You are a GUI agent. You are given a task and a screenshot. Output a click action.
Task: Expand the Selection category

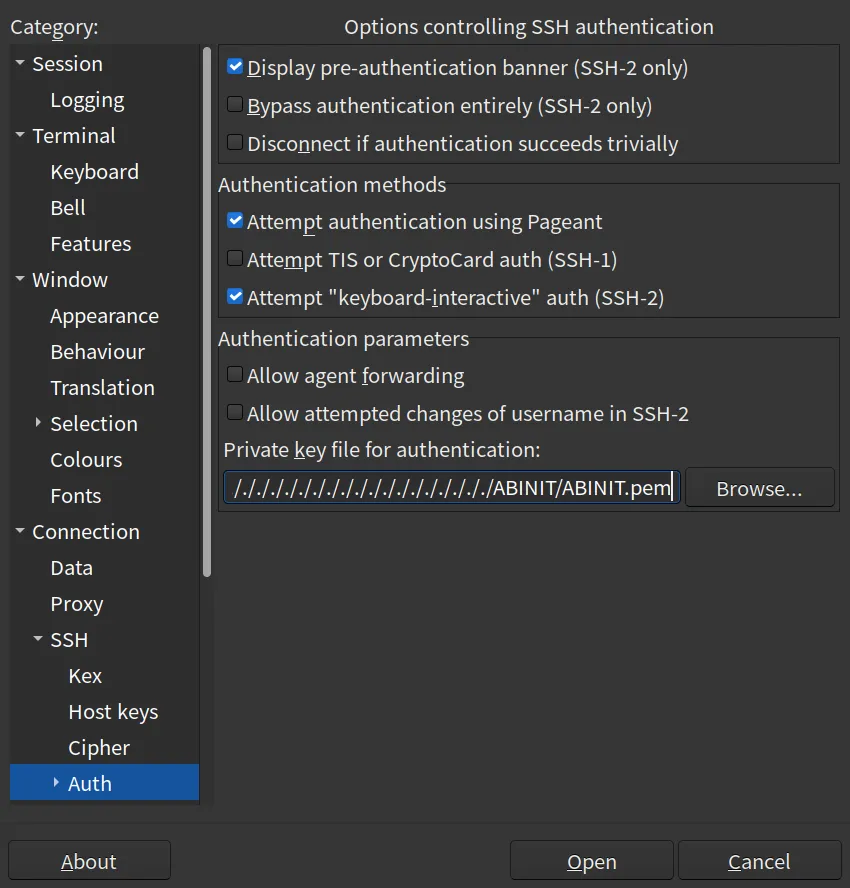pos(39,423)
